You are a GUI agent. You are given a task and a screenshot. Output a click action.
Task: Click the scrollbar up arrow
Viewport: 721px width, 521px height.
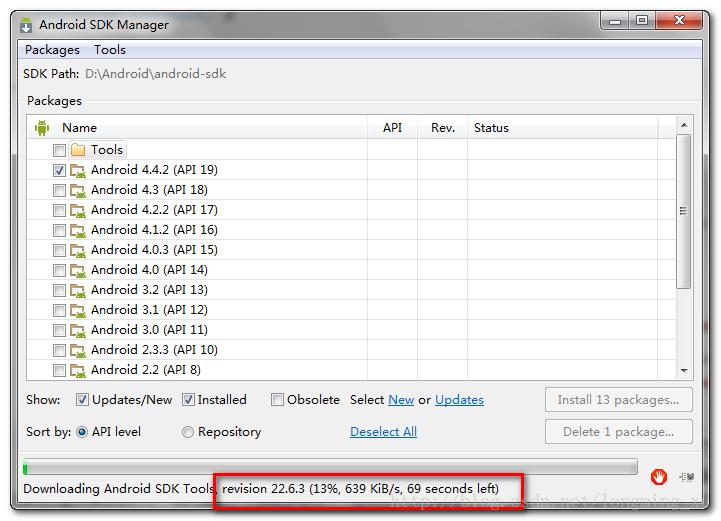click(684, 125)
